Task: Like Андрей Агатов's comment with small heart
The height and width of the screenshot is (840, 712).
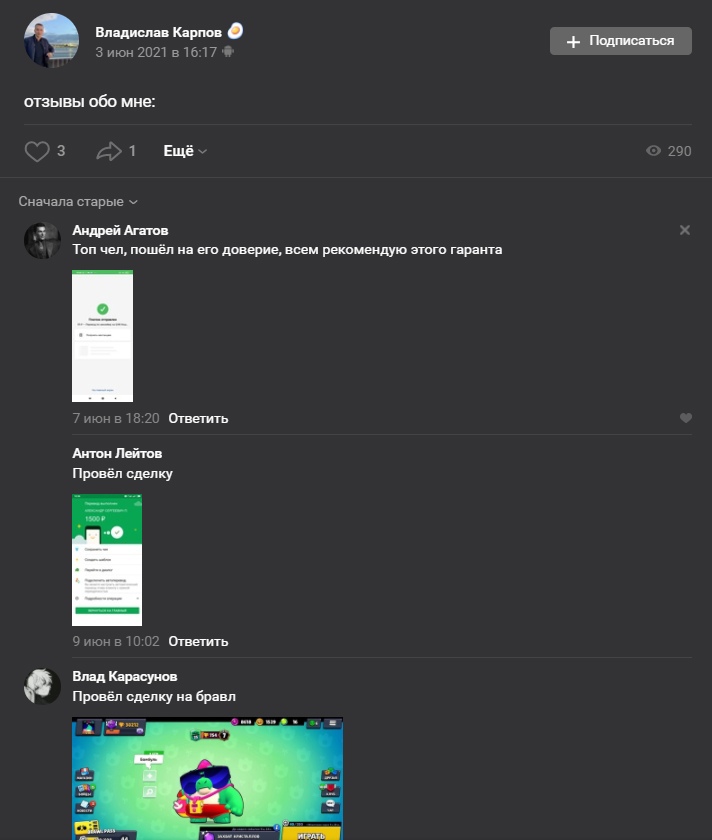Action: coord(686,418)
